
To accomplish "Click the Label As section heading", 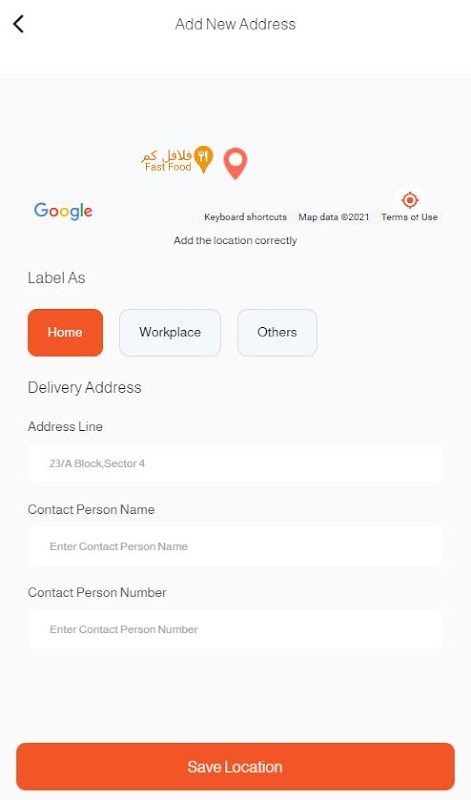I will [57, 278].
